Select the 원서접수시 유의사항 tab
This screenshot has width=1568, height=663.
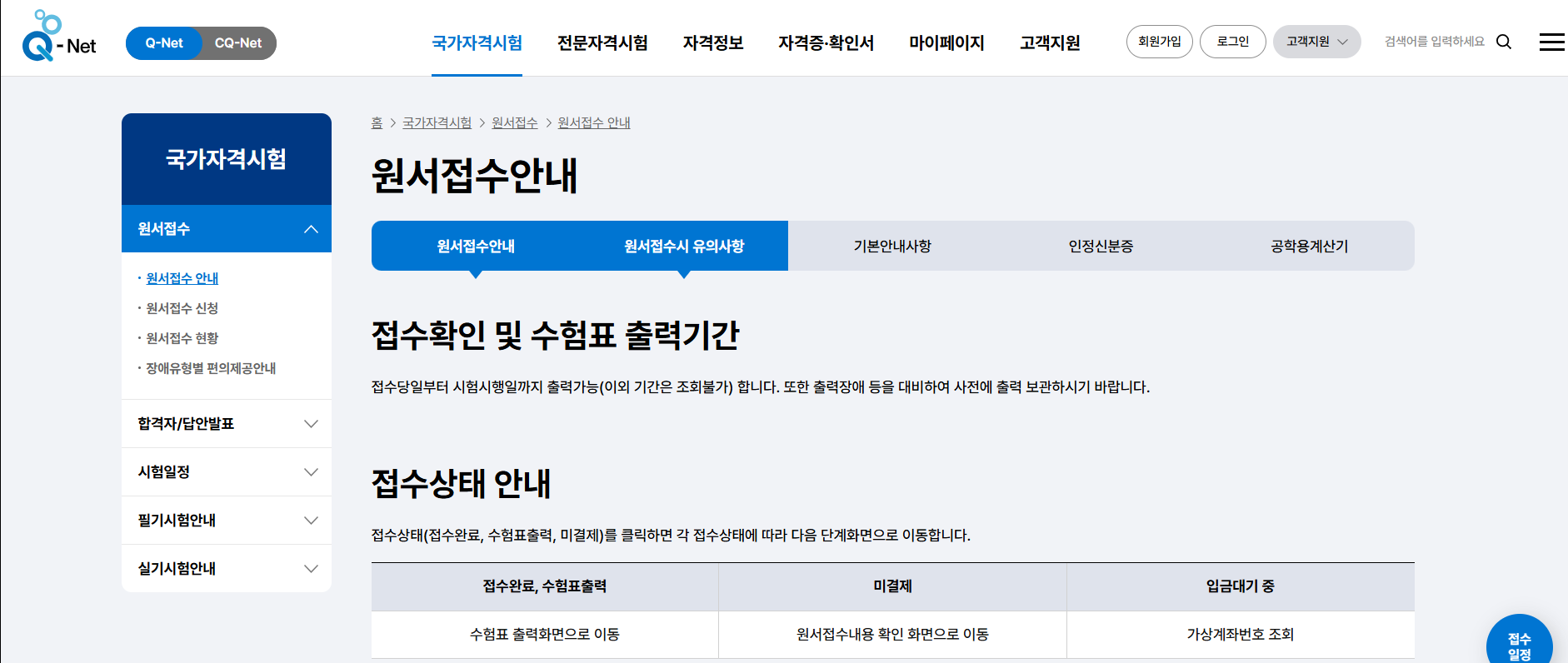click(684, 246)
